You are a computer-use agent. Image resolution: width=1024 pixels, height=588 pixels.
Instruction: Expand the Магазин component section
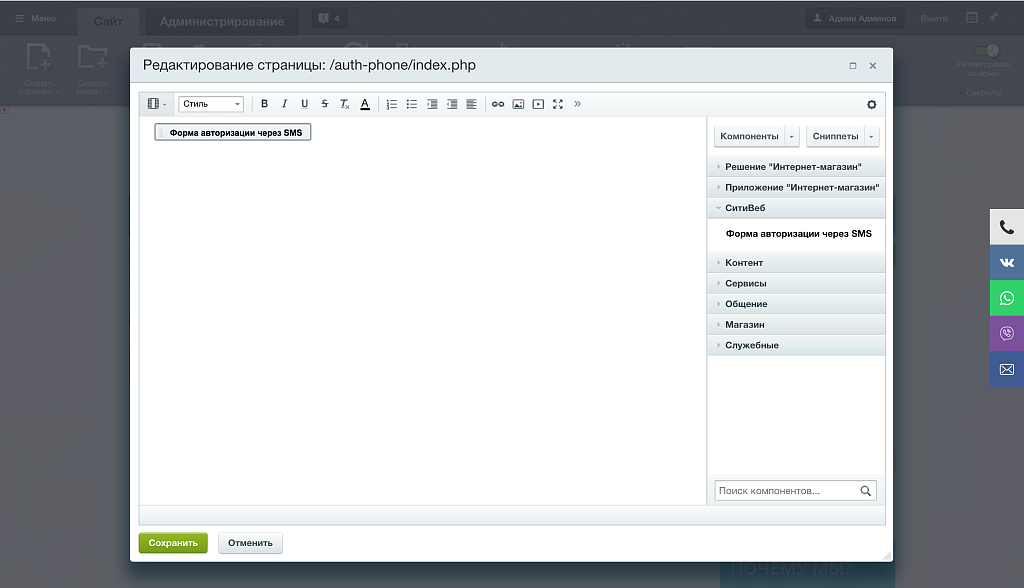[744, 325]
